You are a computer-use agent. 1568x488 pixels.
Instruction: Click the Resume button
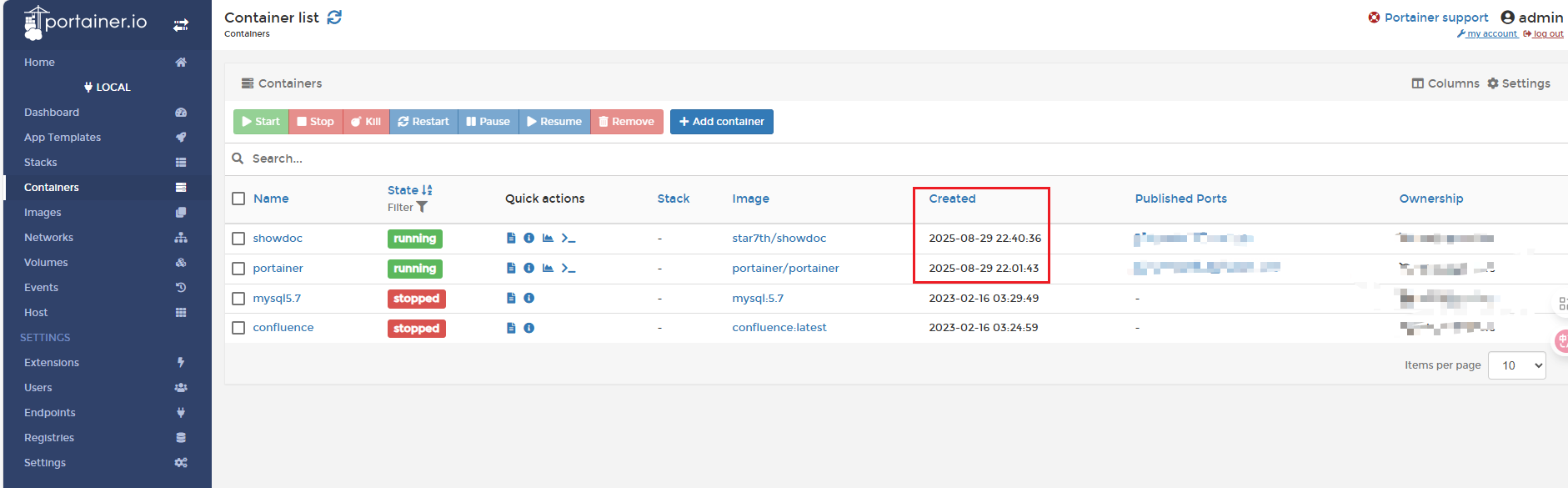554,122
